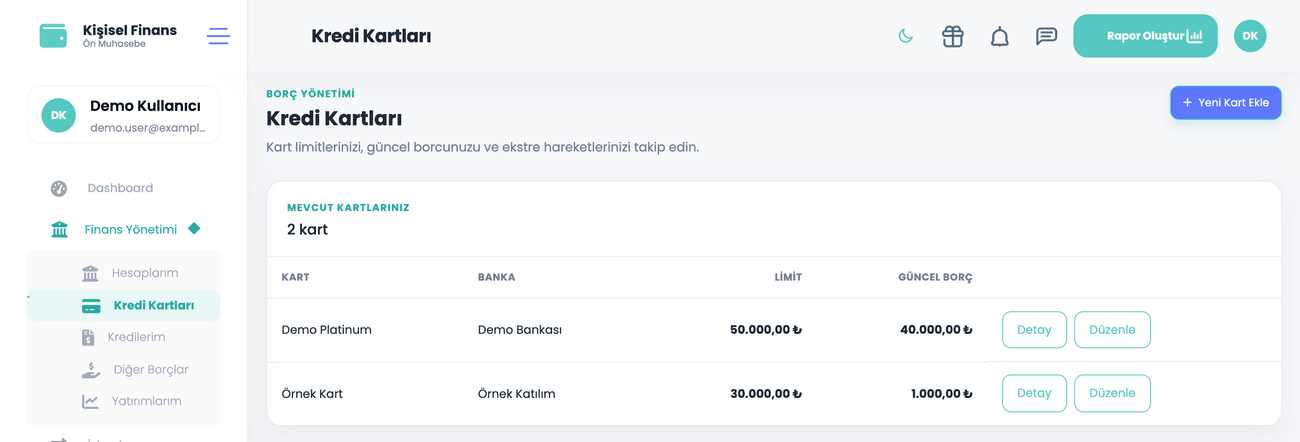Viewport: 1300px width, 442px height.
Task: Click Düzenle for Demo Platinum card
Action: (x=1112, y=329)
